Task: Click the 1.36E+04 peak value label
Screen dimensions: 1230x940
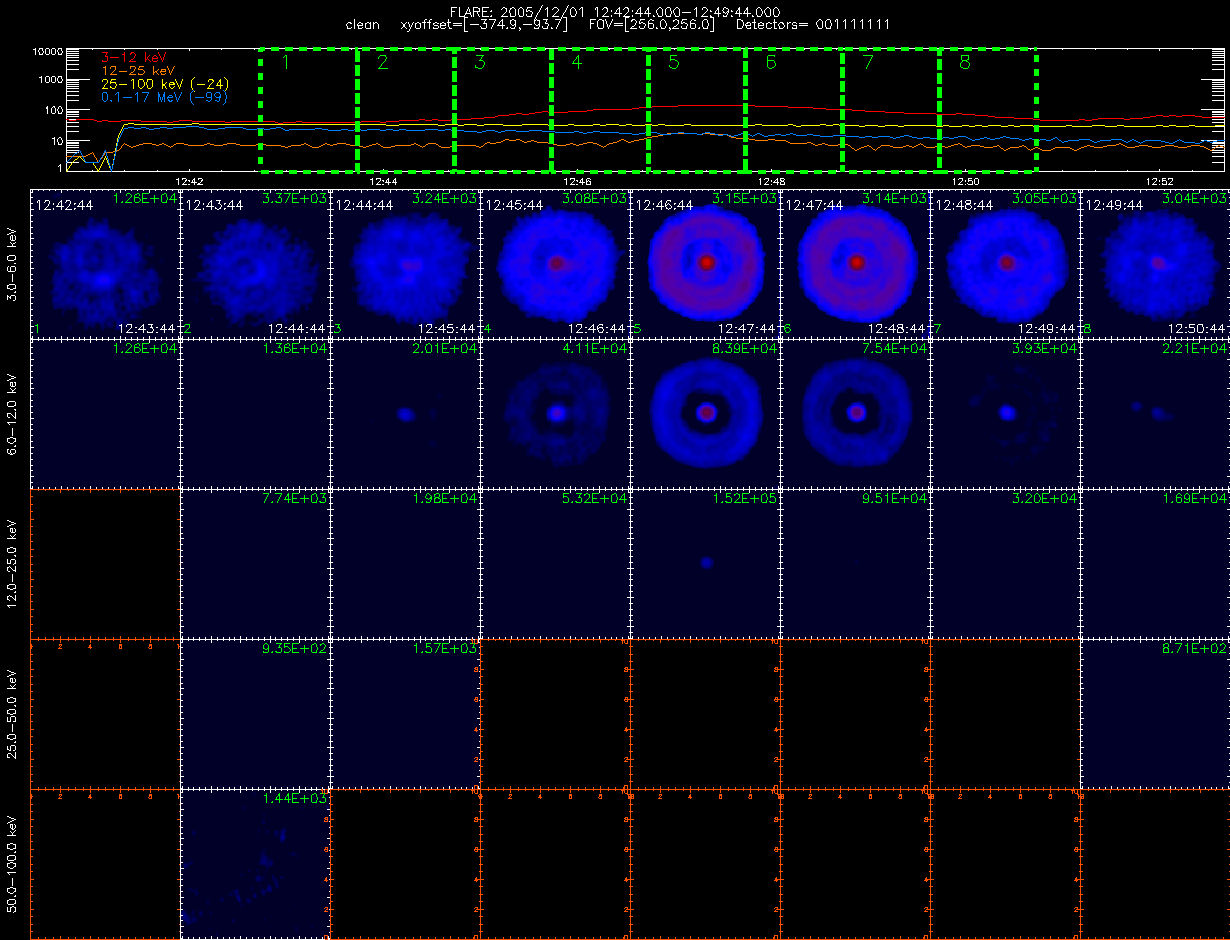Action: pyautogui.click(x=294, y=349)
